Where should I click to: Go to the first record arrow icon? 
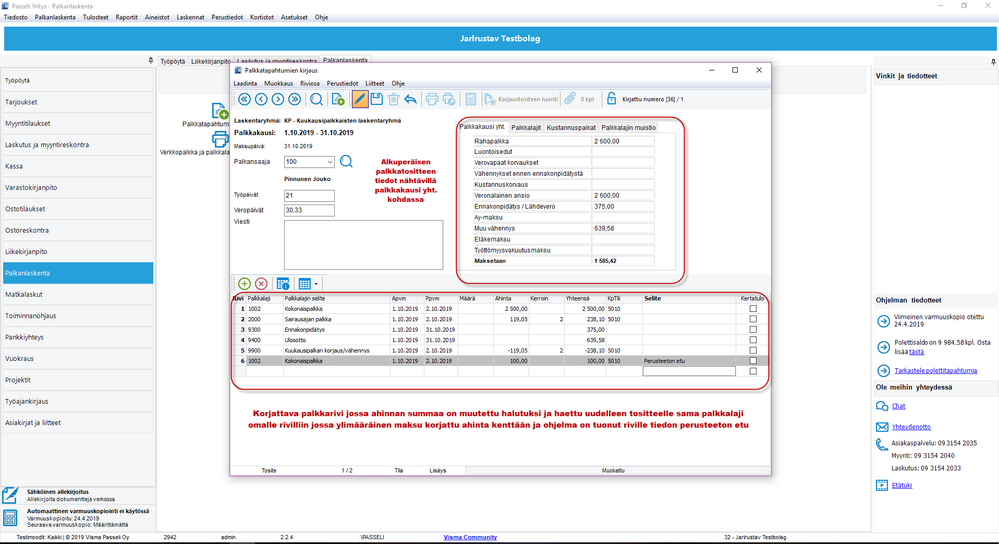(x=245, y=99)
